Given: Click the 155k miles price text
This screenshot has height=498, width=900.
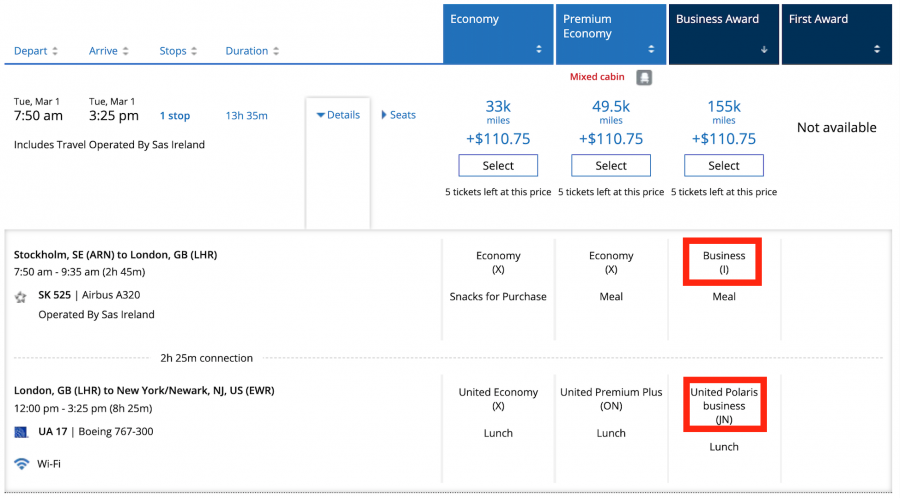Looking at the screenshot, I should tap(724, 107).
